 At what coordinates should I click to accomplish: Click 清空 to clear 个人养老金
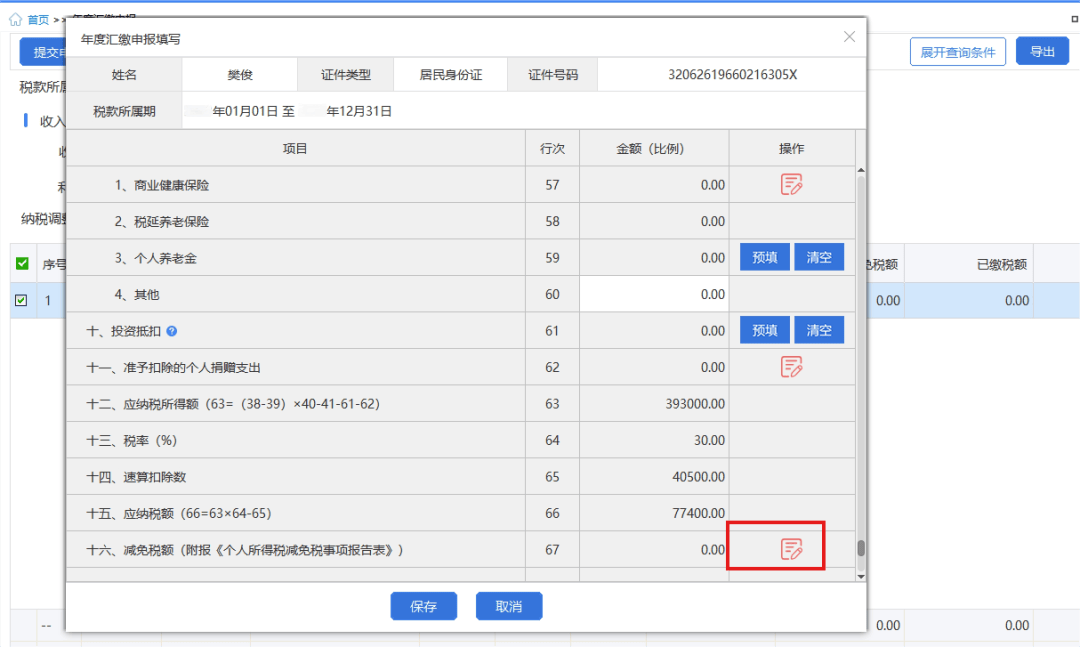click(818, 257)
